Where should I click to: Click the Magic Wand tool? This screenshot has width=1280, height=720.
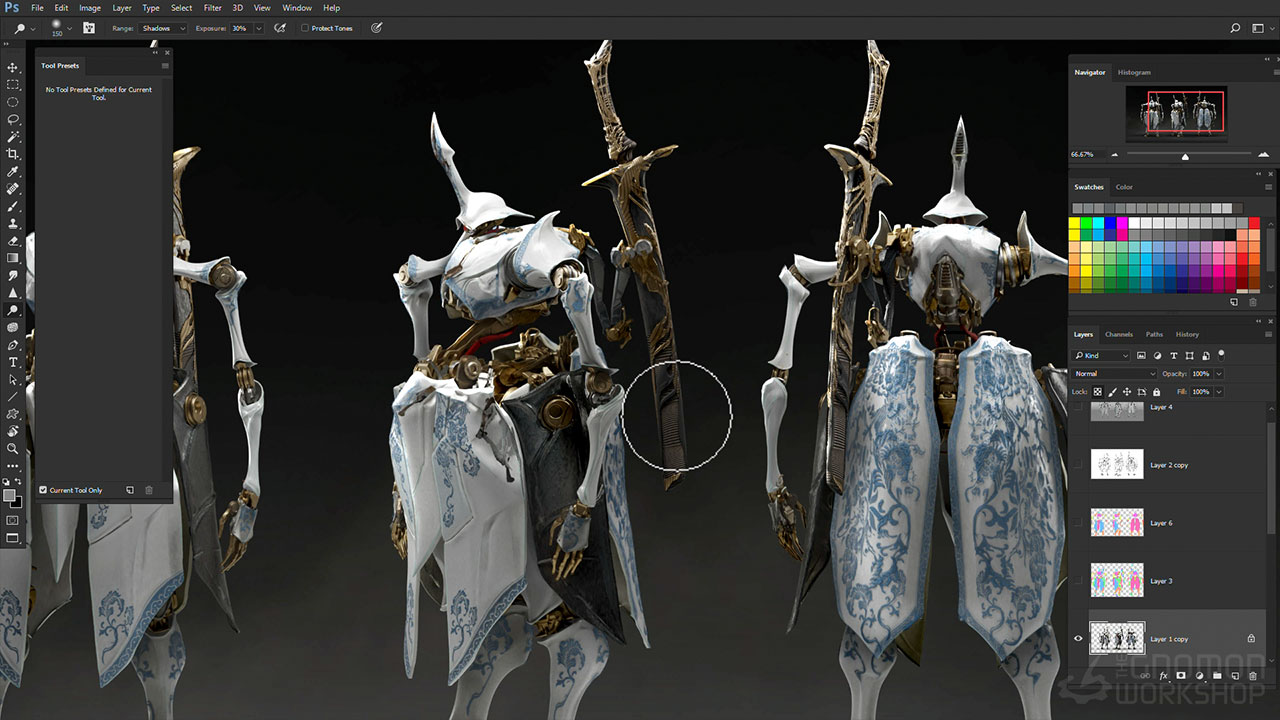13,137
